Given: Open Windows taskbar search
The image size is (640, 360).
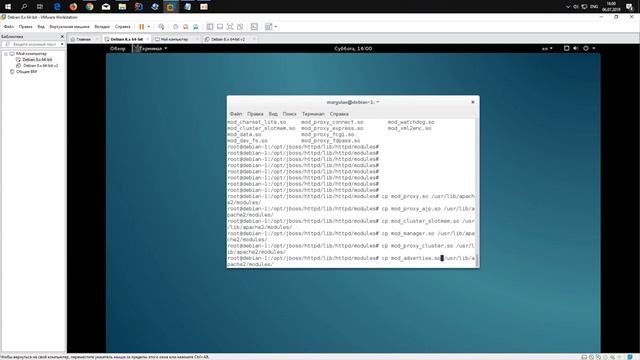Looking at the screenshot, I should tap(24, 7).
